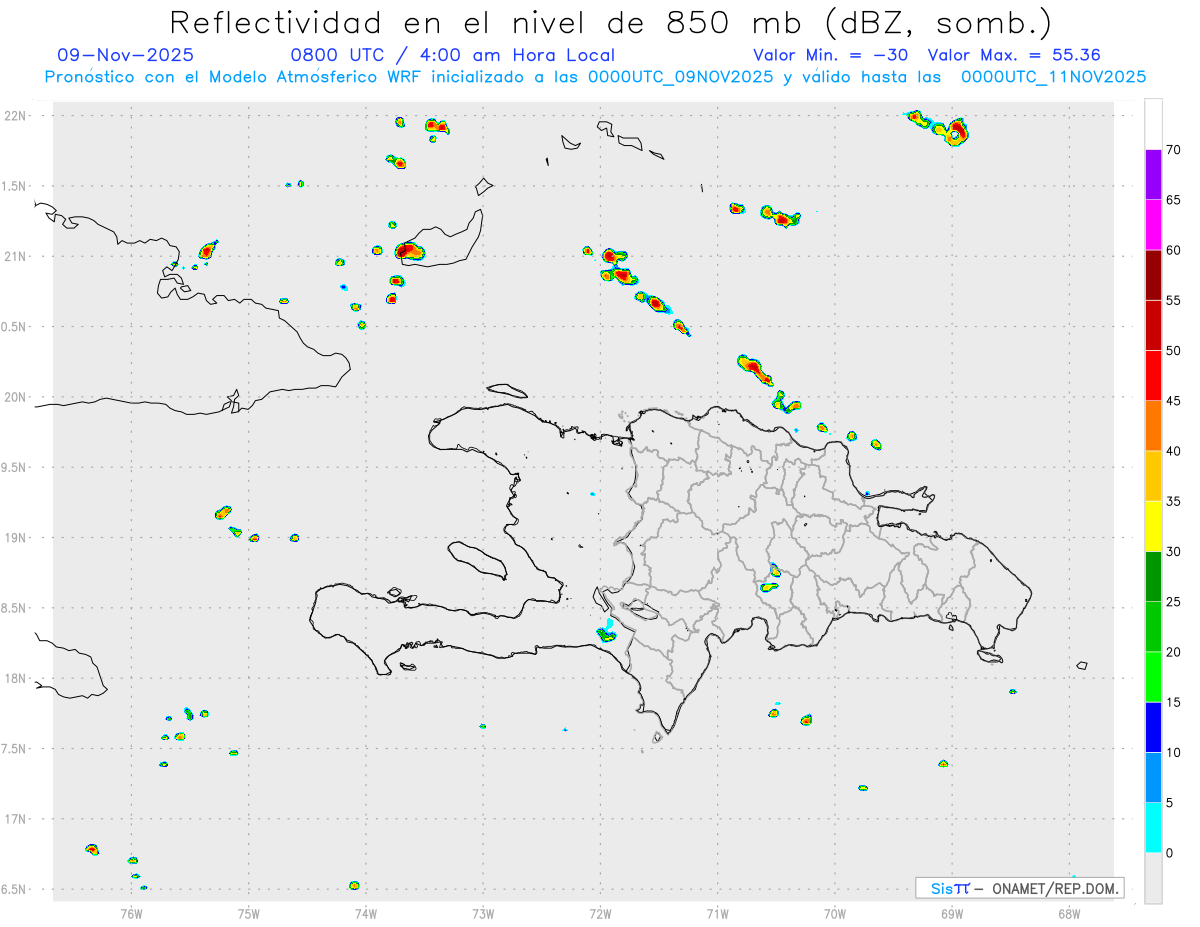Click the cyan 0–5 dBZ colorbar segment
The width and height of the screenshot is (1200, 927).
coord(1153,828)
